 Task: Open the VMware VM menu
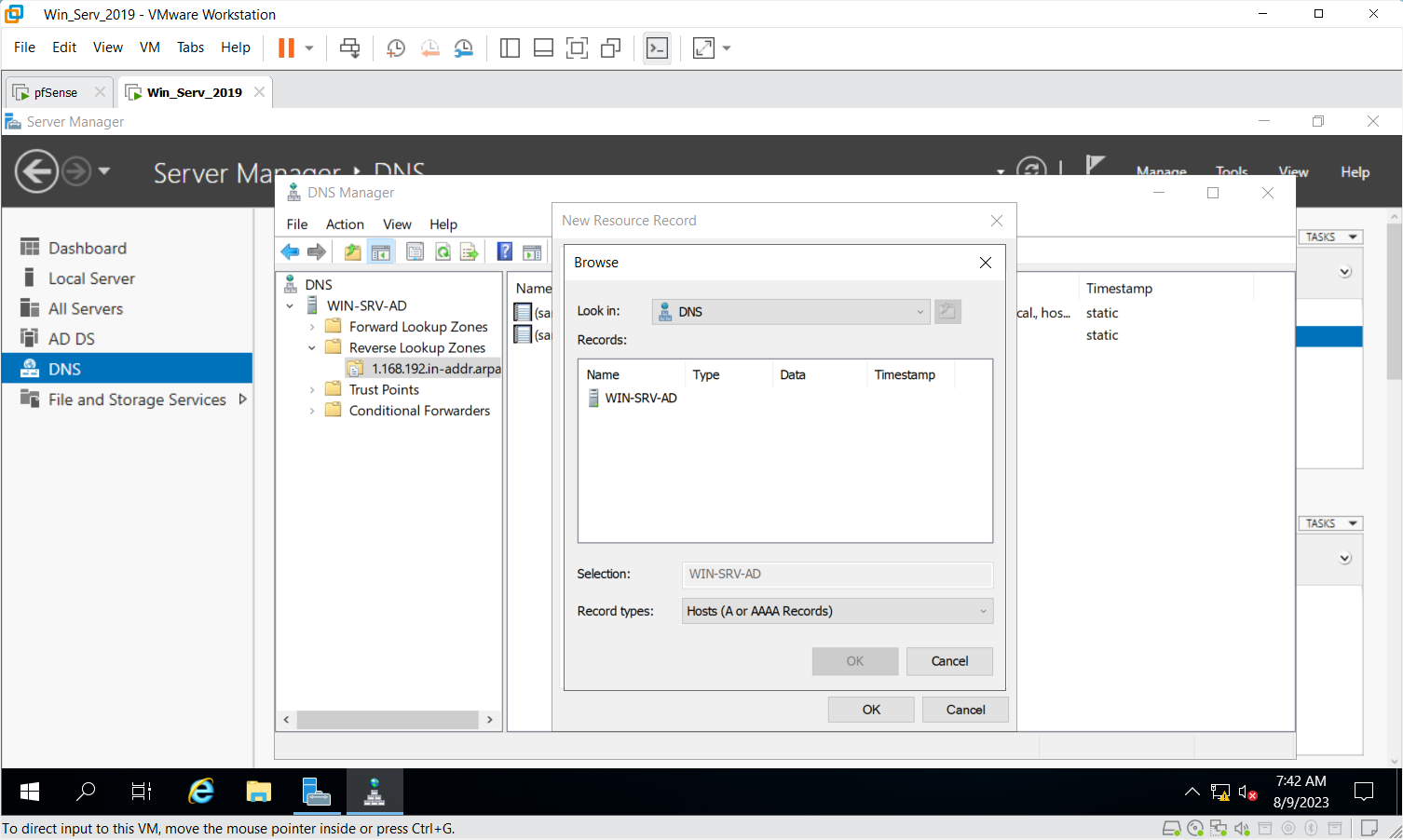(x=150, y=47)
